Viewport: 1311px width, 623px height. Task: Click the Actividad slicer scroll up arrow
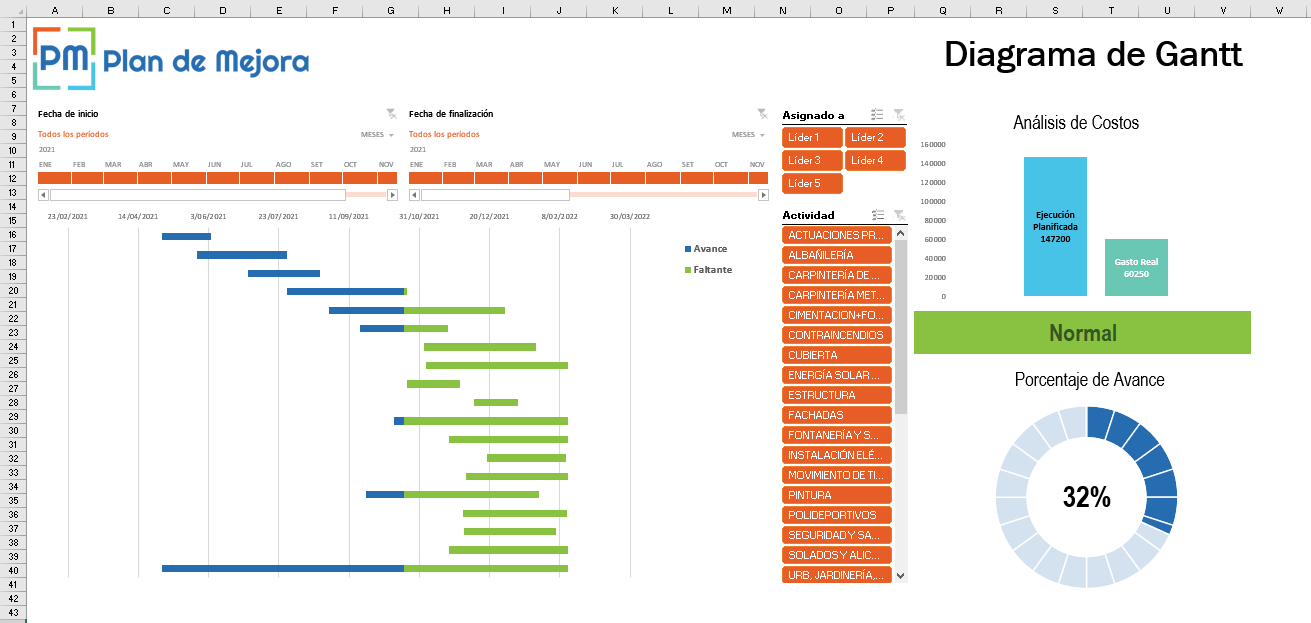click(x=900, y=234)
